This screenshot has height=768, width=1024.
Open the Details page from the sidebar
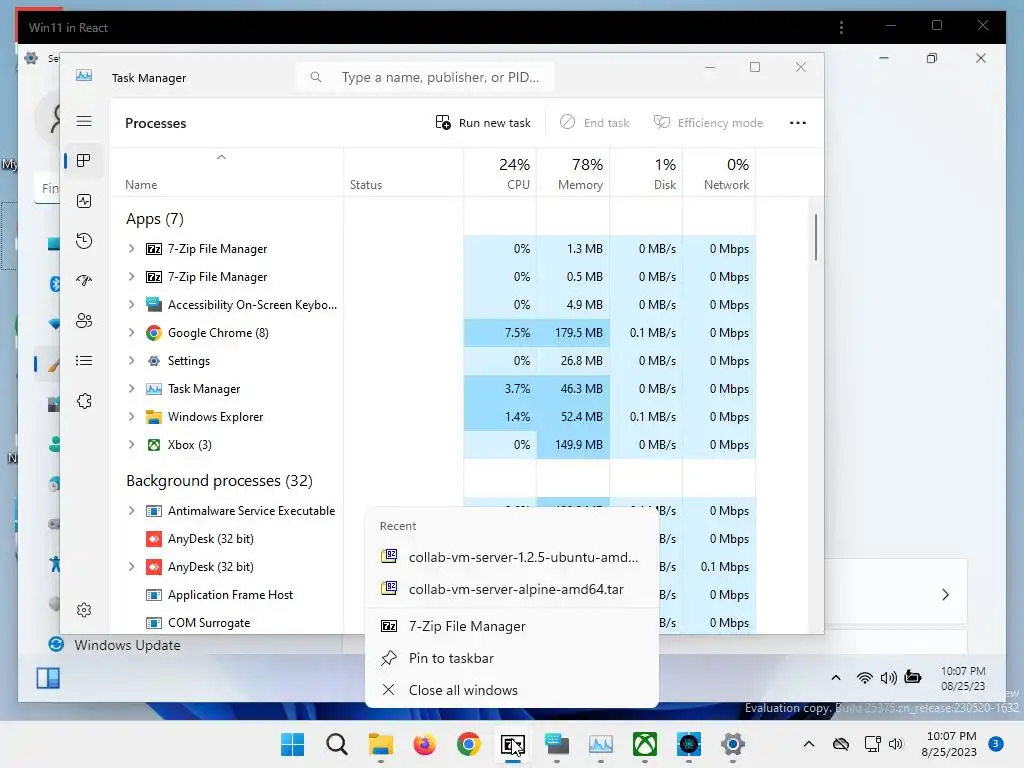(84, 360)
